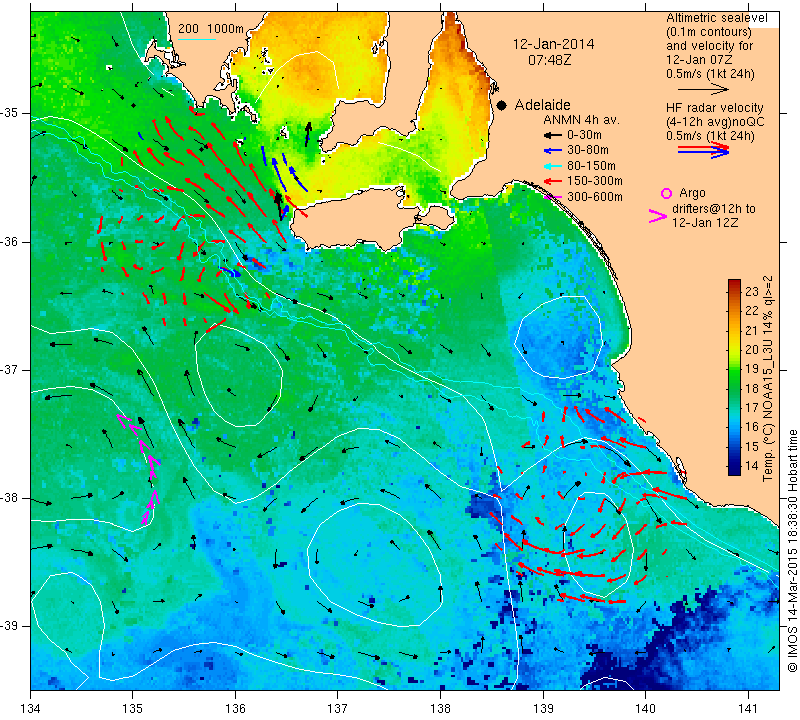Click the '0.5m/s (1kt 24h)' altimetry scale text
Screen dimensions: 800x720
710,74
